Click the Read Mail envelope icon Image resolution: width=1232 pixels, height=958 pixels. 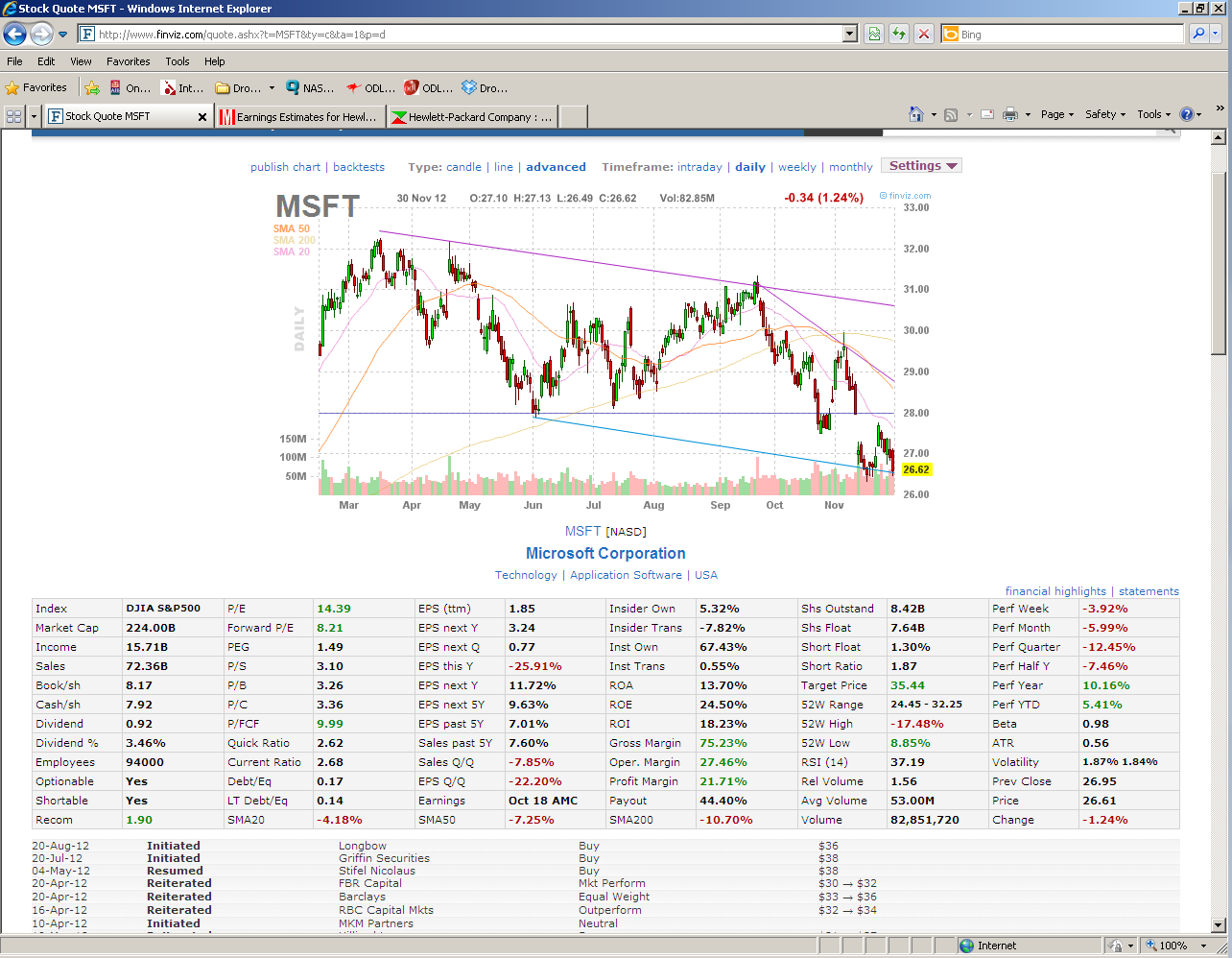pos(986,114)
